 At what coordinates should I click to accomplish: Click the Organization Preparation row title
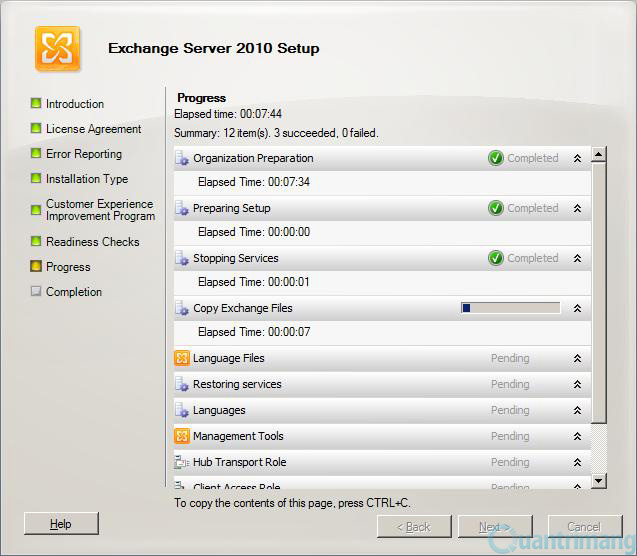[253, 158]
